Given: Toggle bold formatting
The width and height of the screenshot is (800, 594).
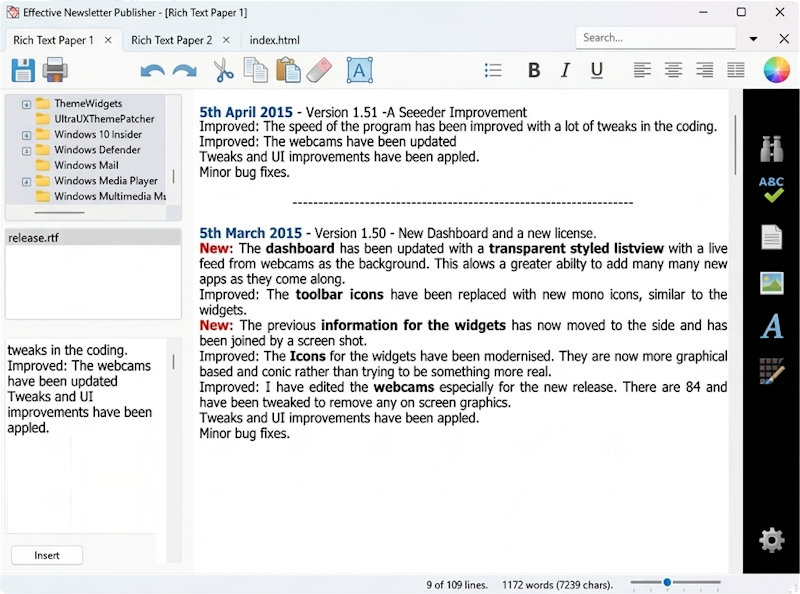Looking at the screenshot, I should 534,70.
